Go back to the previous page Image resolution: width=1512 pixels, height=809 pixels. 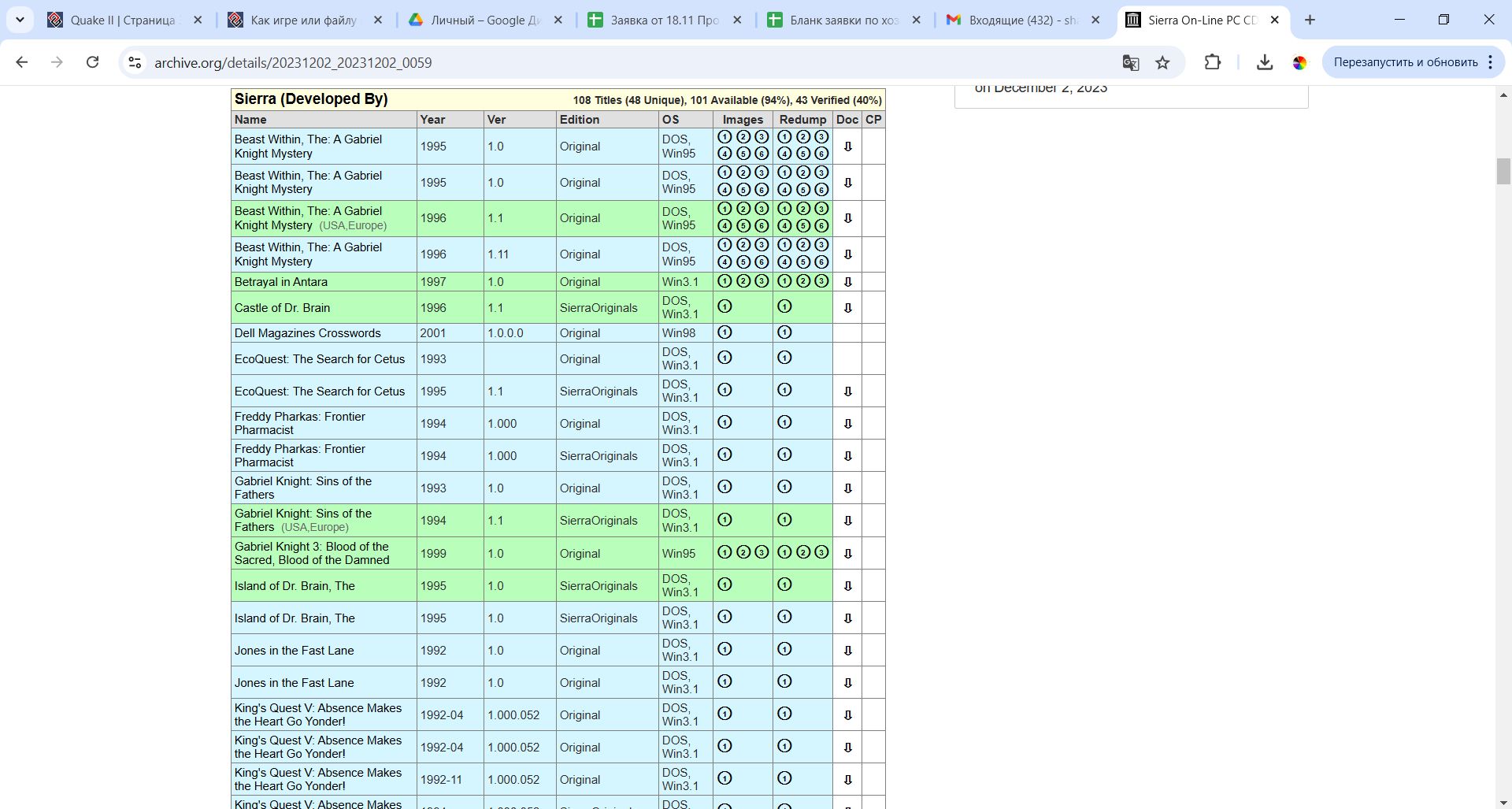(21, 62)
